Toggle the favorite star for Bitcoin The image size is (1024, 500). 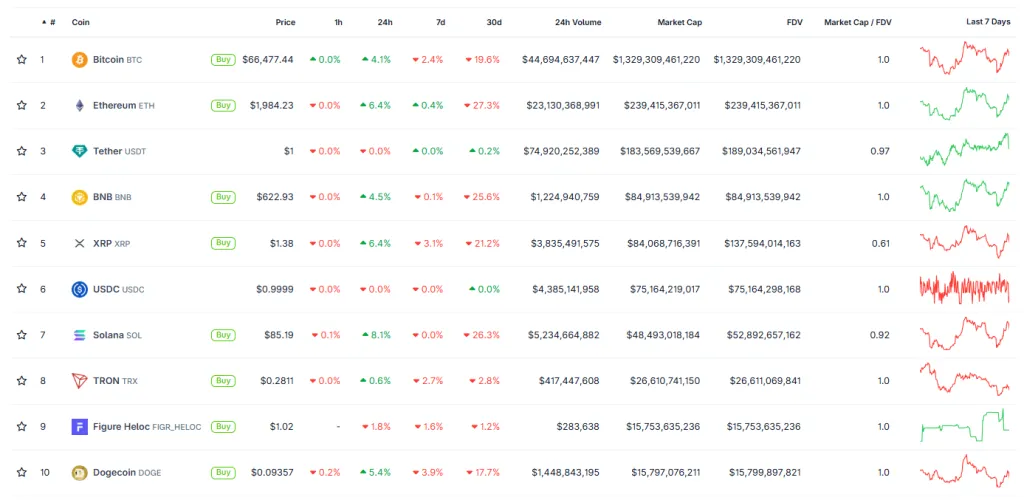click(21, 60)
